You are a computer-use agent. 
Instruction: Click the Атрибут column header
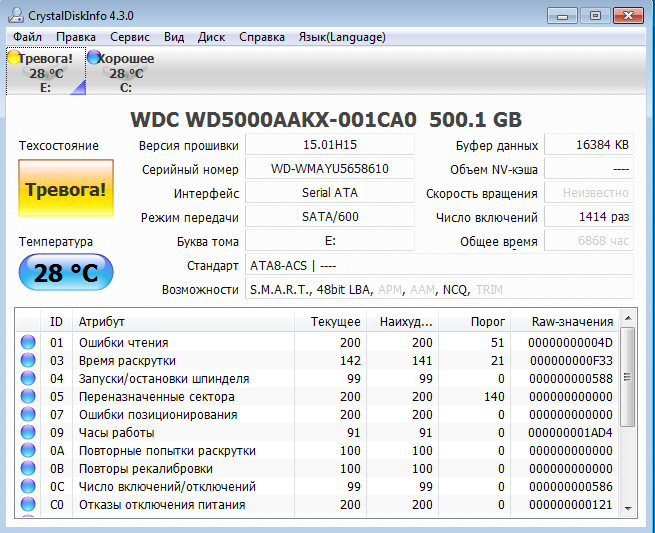183,321
